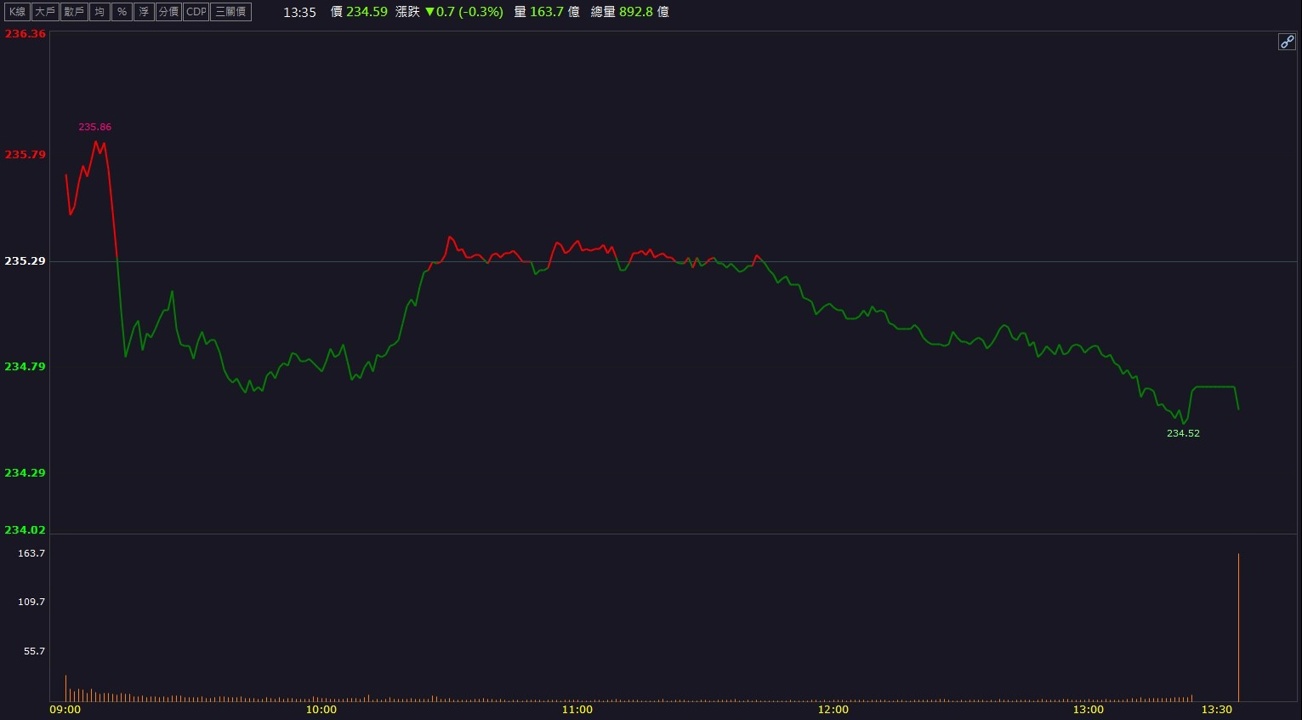This screenshot has width=1302, height=720.
Task: Select the 散戶 toolbar button
Action: click(73, 12)
